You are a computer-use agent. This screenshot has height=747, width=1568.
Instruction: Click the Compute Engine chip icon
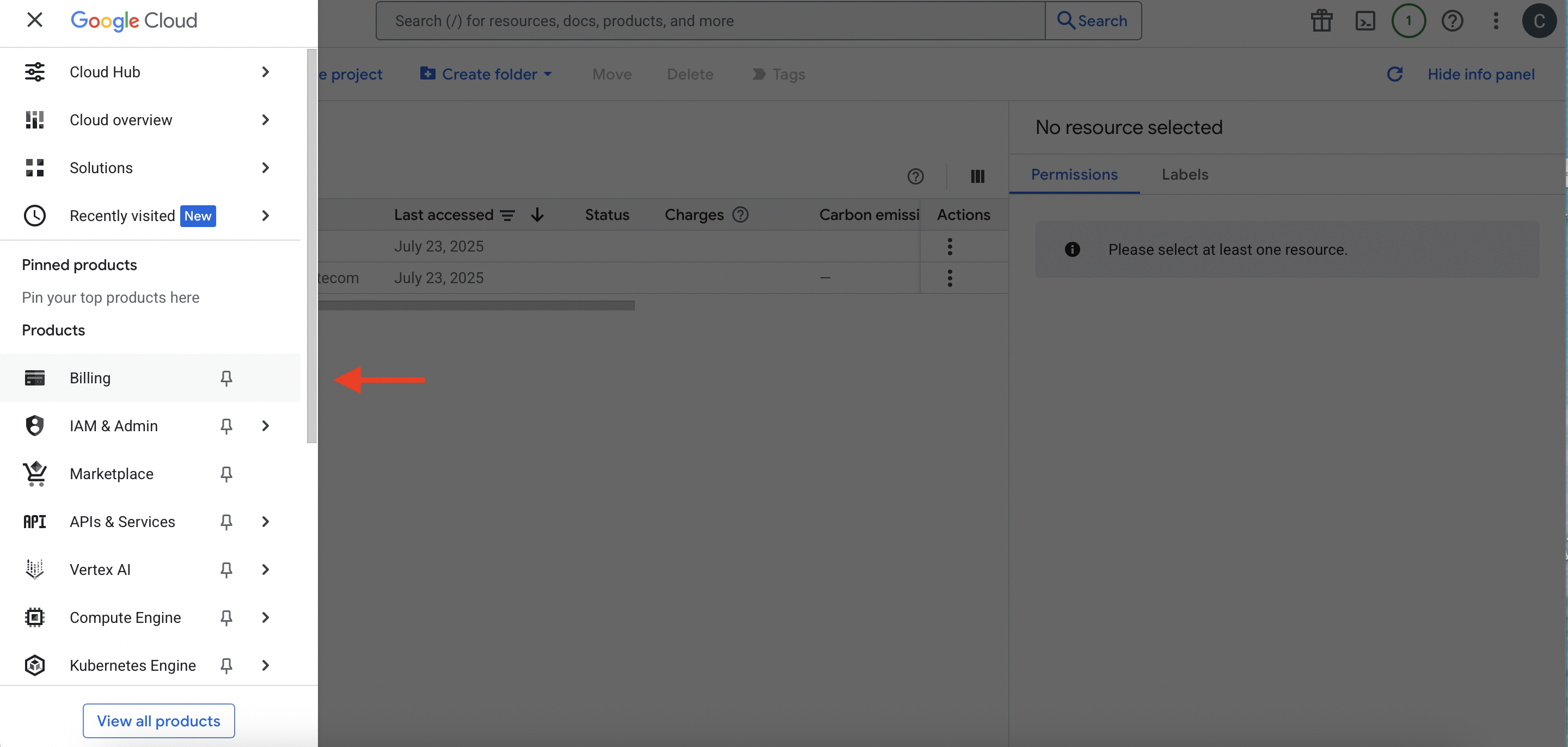35,617
